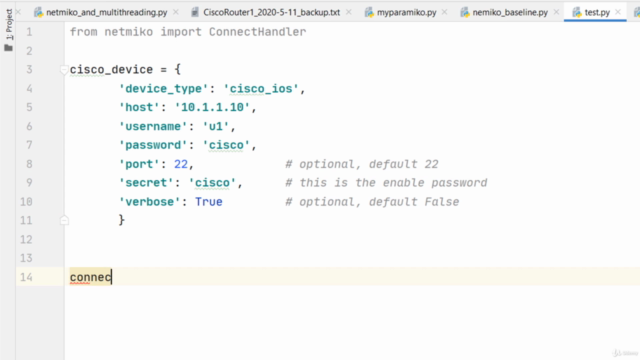Click the 'port' key string
640x360 pixels.
[139, 164]
